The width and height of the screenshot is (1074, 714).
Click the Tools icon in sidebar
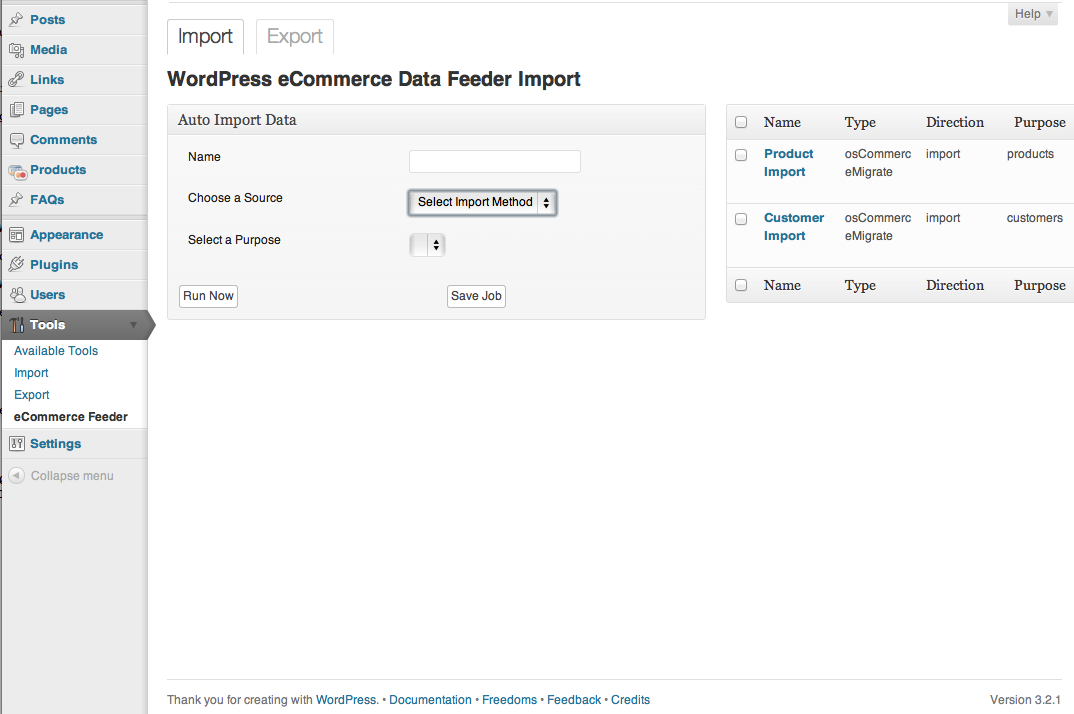point(16,325)
